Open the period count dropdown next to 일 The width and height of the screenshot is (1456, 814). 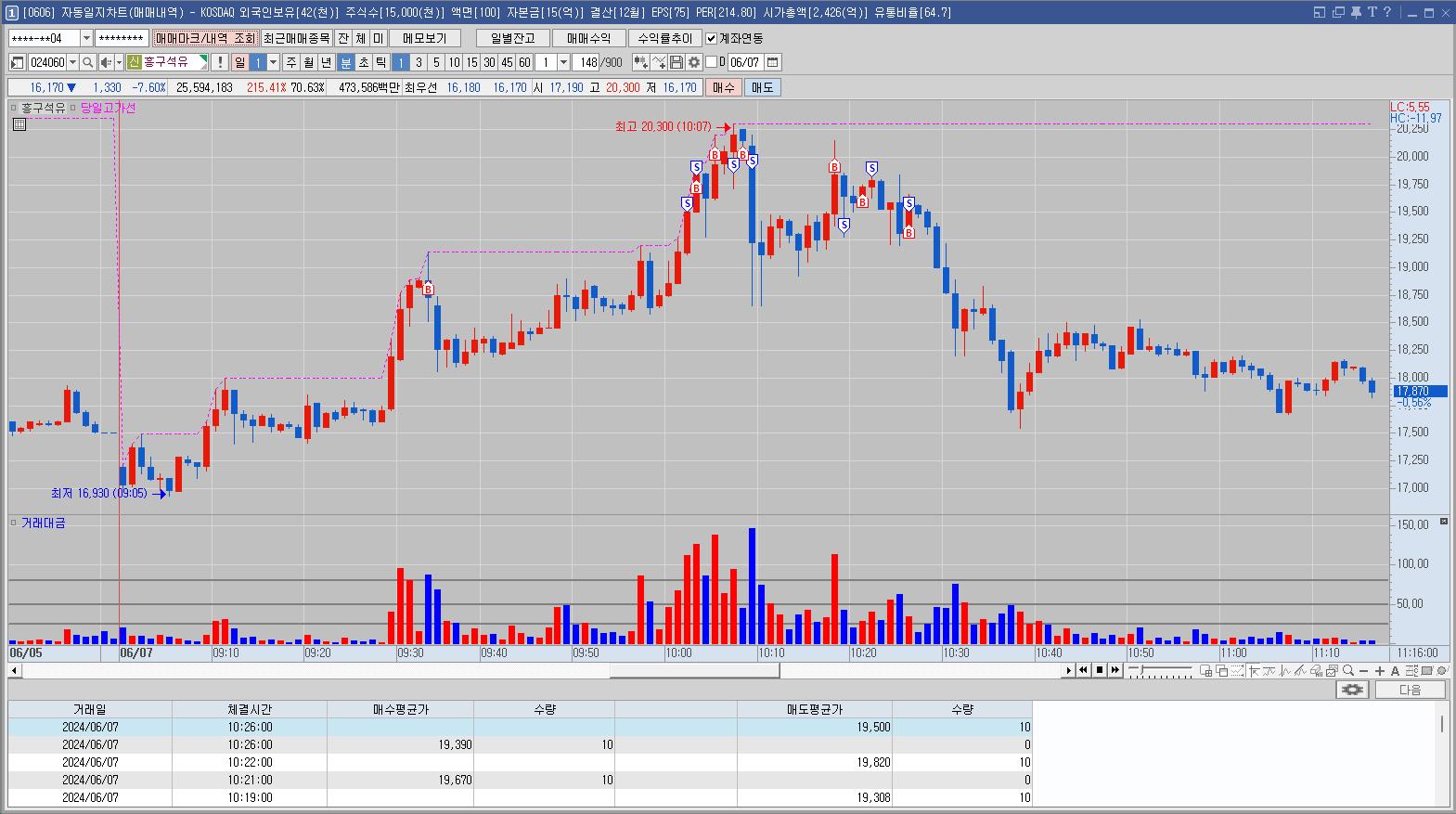273,62
